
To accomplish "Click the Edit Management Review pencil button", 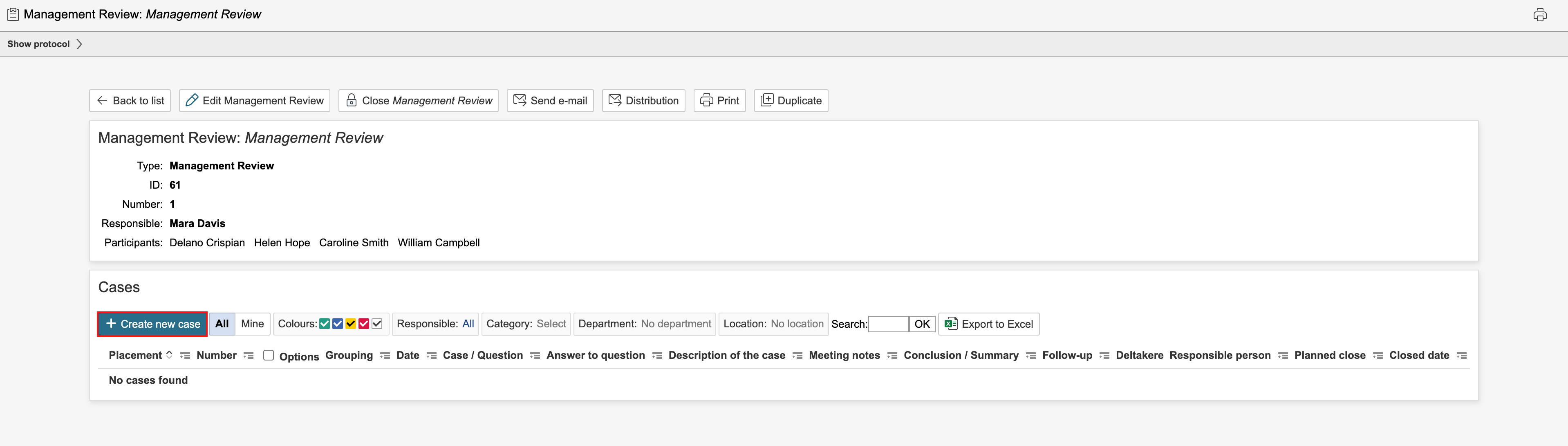I will [254, 101].
